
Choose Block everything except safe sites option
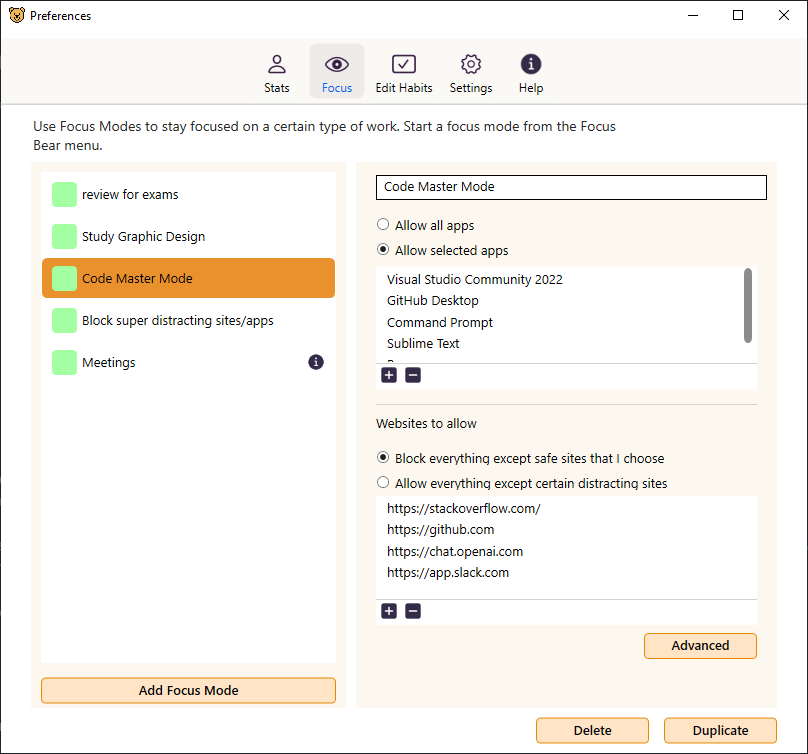[x=383, y=458]
